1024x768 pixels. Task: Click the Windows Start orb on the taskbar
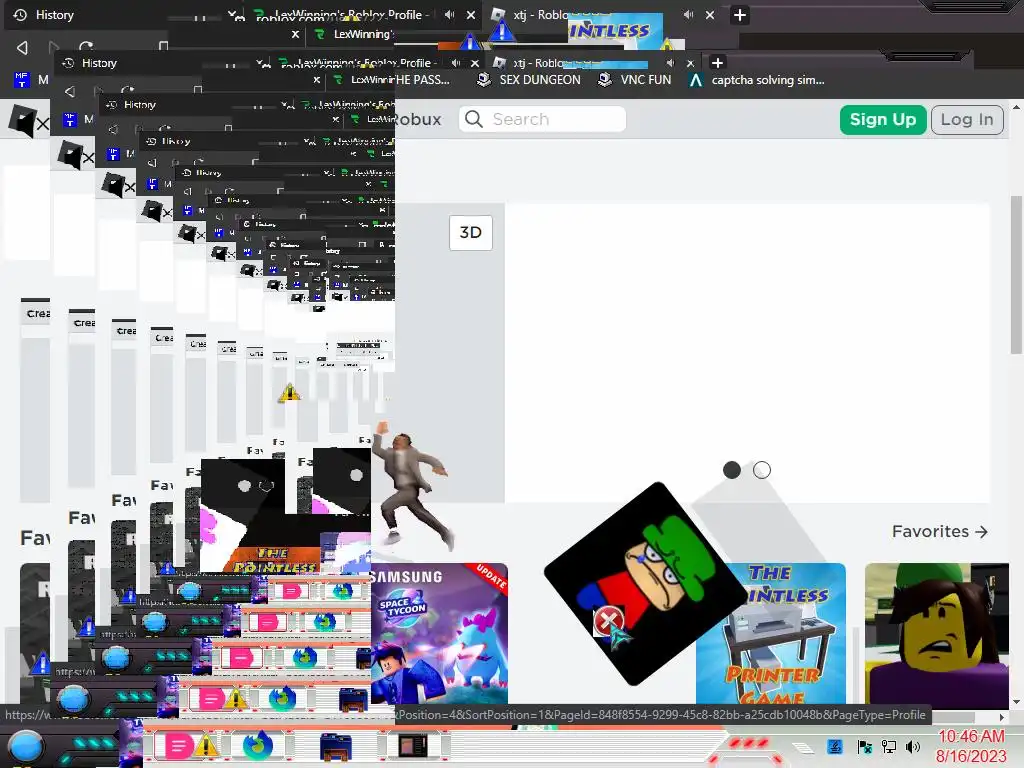pos(25,746)
